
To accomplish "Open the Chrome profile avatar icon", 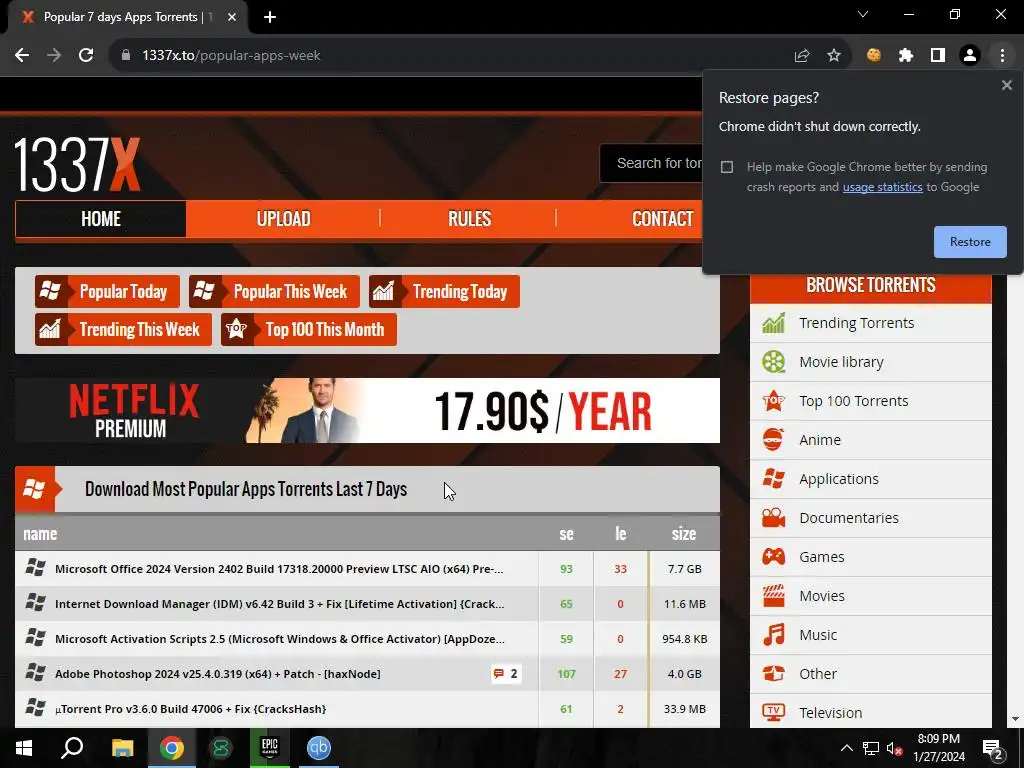I will pos(970,56).
